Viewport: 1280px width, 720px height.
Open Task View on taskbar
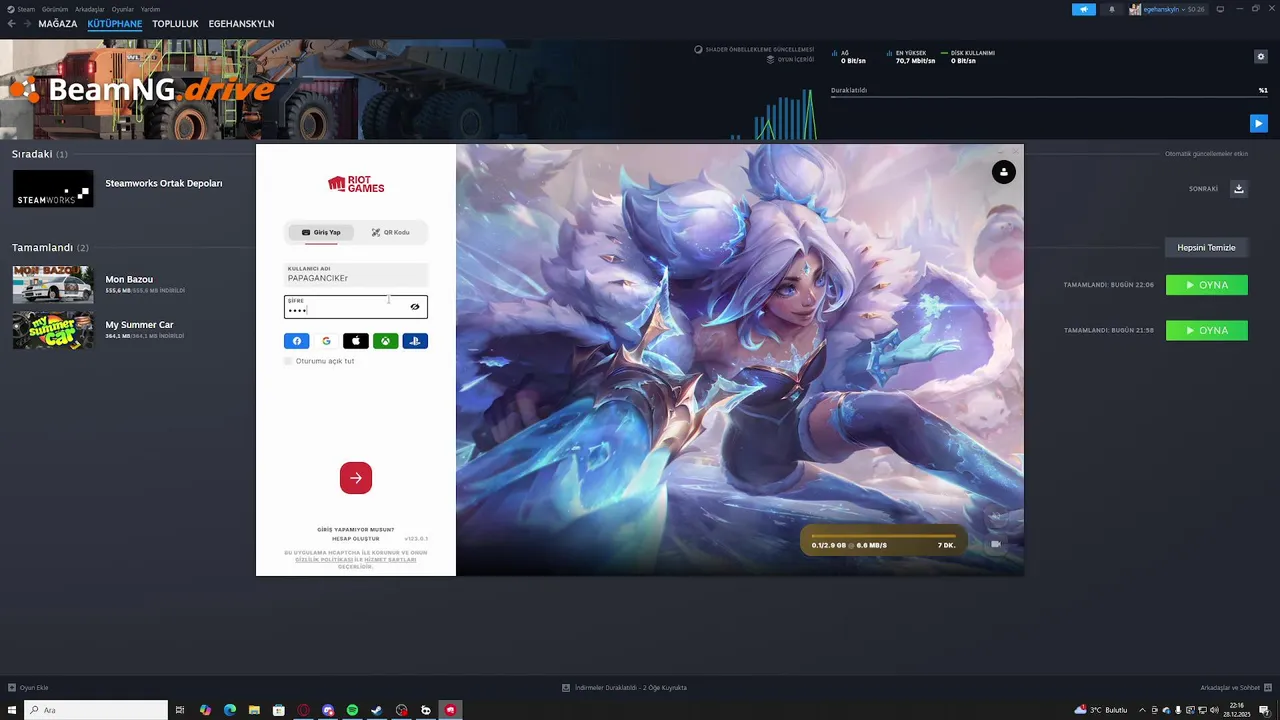pos(180,710)
